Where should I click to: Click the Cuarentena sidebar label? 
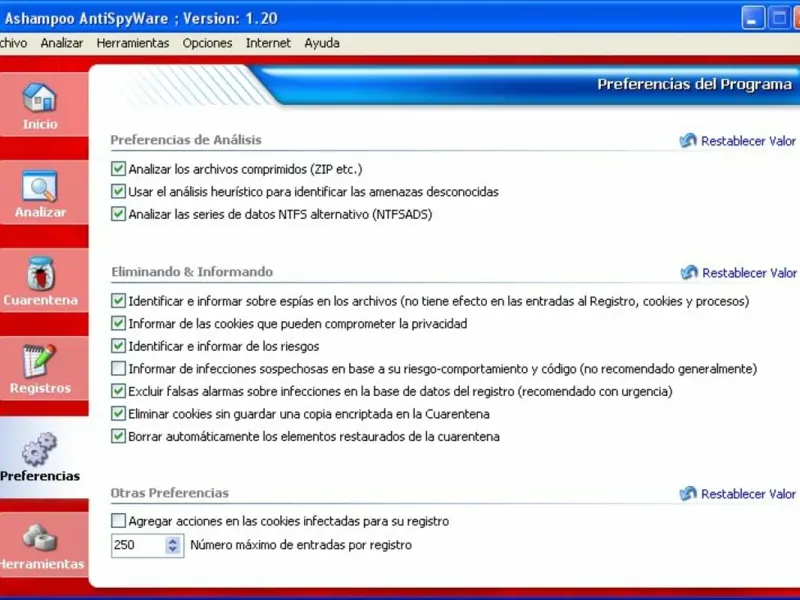[x=40, y=300]
